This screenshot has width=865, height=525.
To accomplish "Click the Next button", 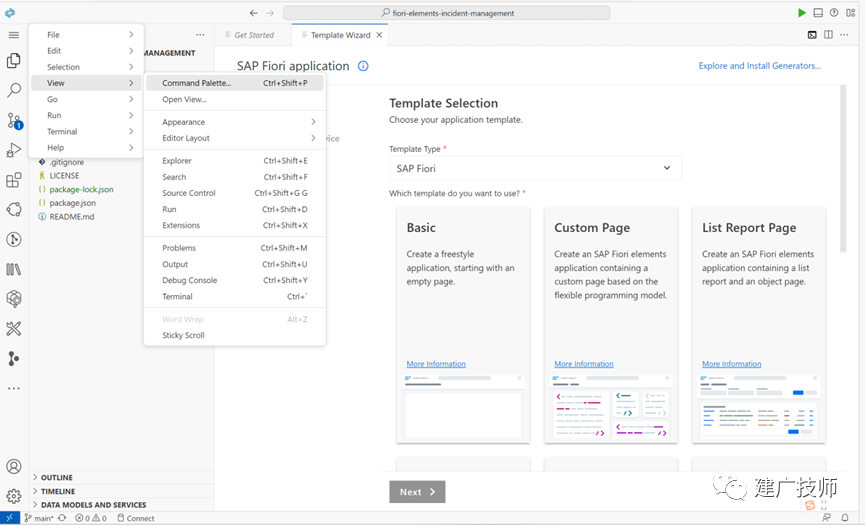I will 417,492.
